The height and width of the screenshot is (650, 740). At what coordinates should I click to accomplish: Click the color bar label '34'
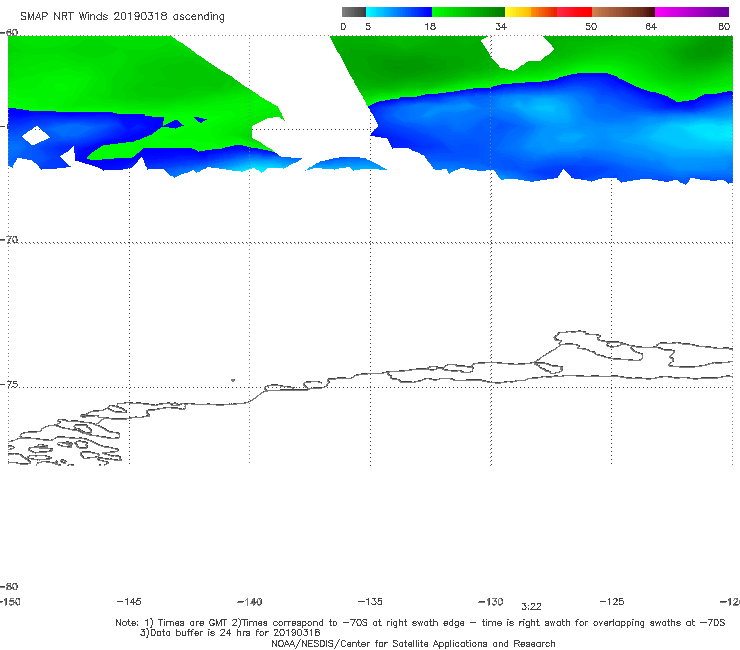pyautogui.click(x=501, y=26)
